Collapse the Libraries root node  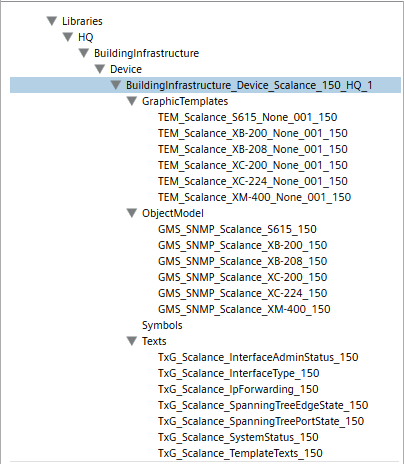coord(52,21)
